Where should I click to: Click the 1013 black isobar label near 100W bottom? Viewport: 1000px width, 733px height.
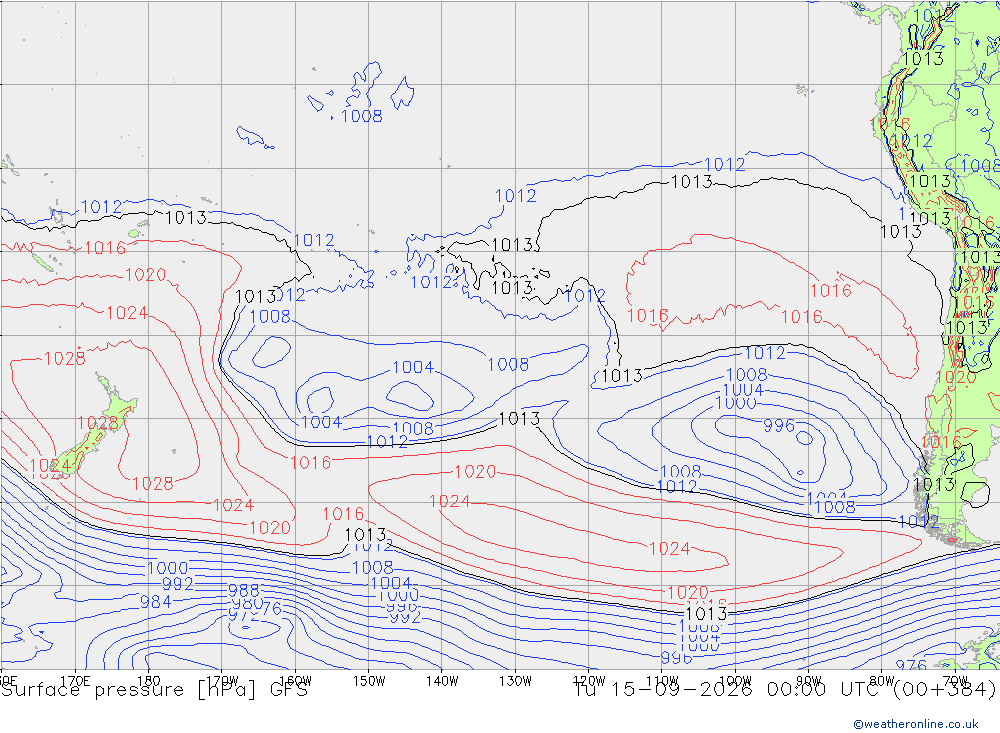[705, 614]
